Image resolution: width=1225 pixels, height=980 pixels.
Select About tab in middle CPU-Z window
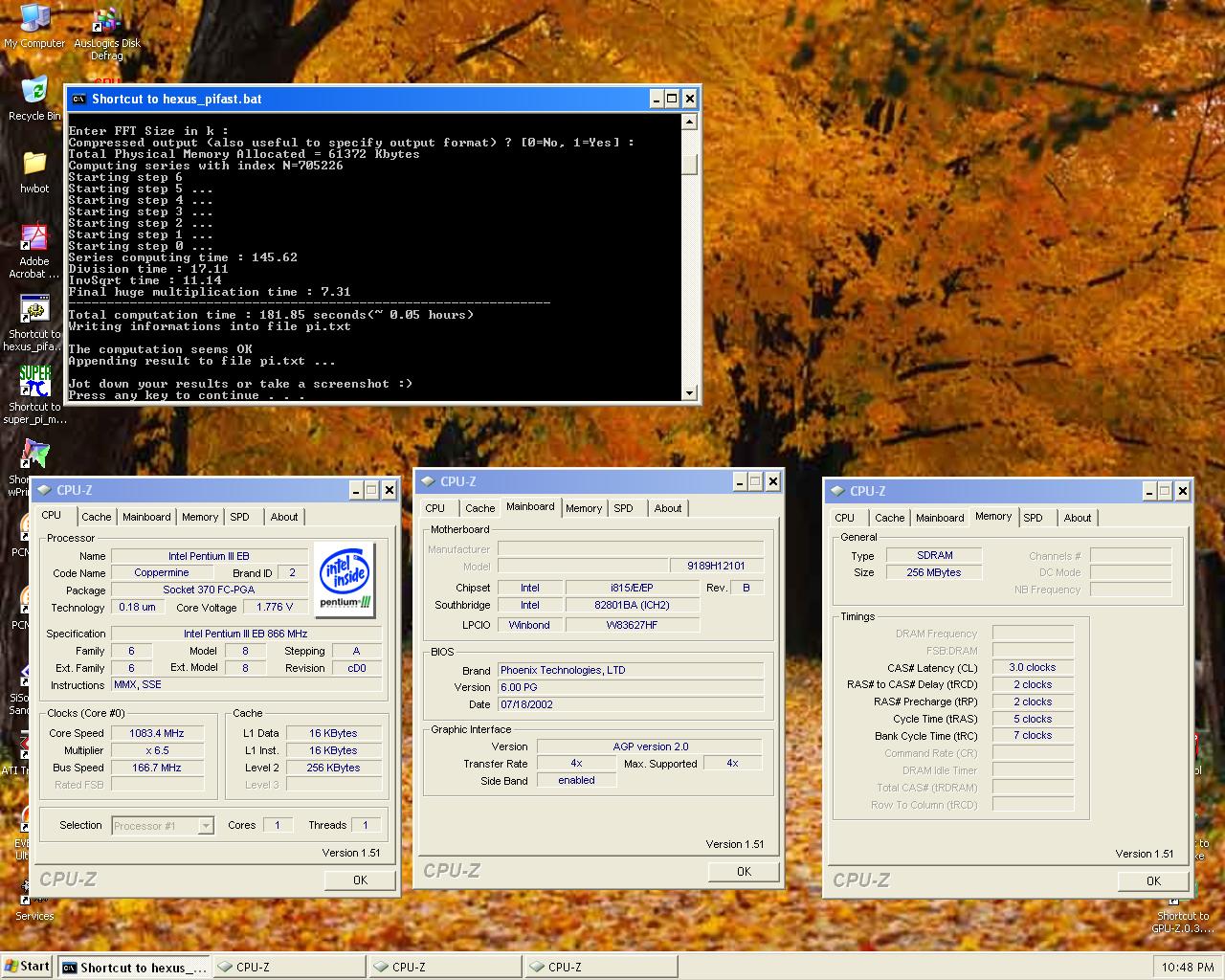click(x=668, y=508)
